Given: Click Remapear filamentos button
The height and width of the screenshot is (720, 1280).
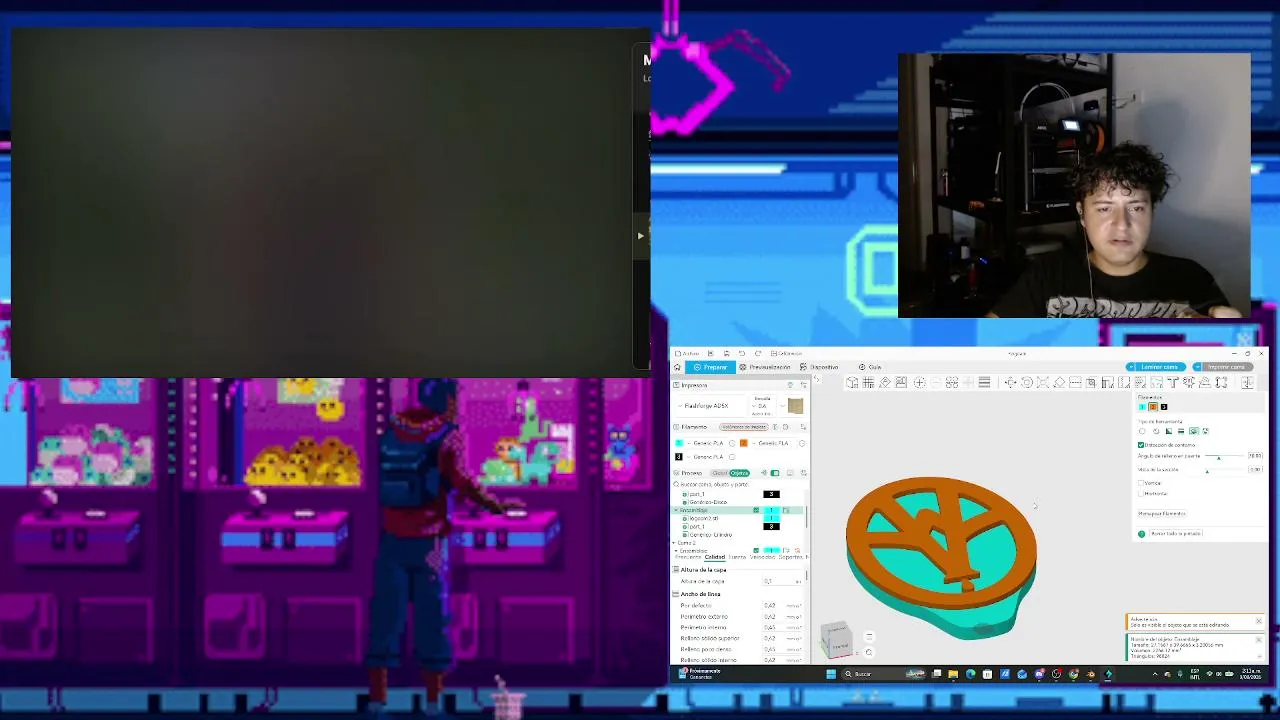Looking at the screenshot, I should [x=1162, y=514].
